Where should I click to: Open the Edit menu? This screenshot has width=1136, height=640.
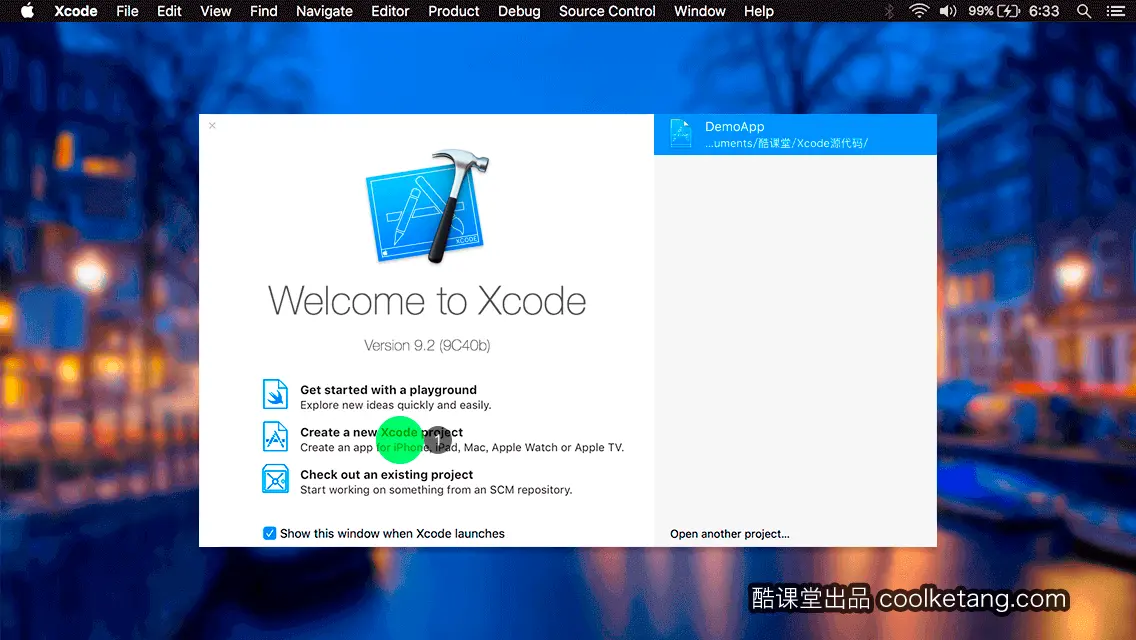[170, 11]
